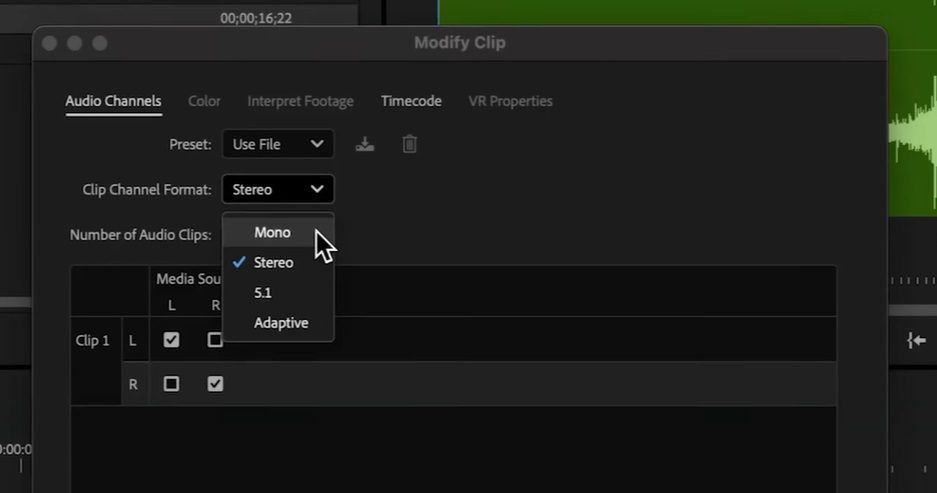Click the 00;00;16;22 timecode in background window
The width and height of the screenshot is (937, 493).
[256, 18]
